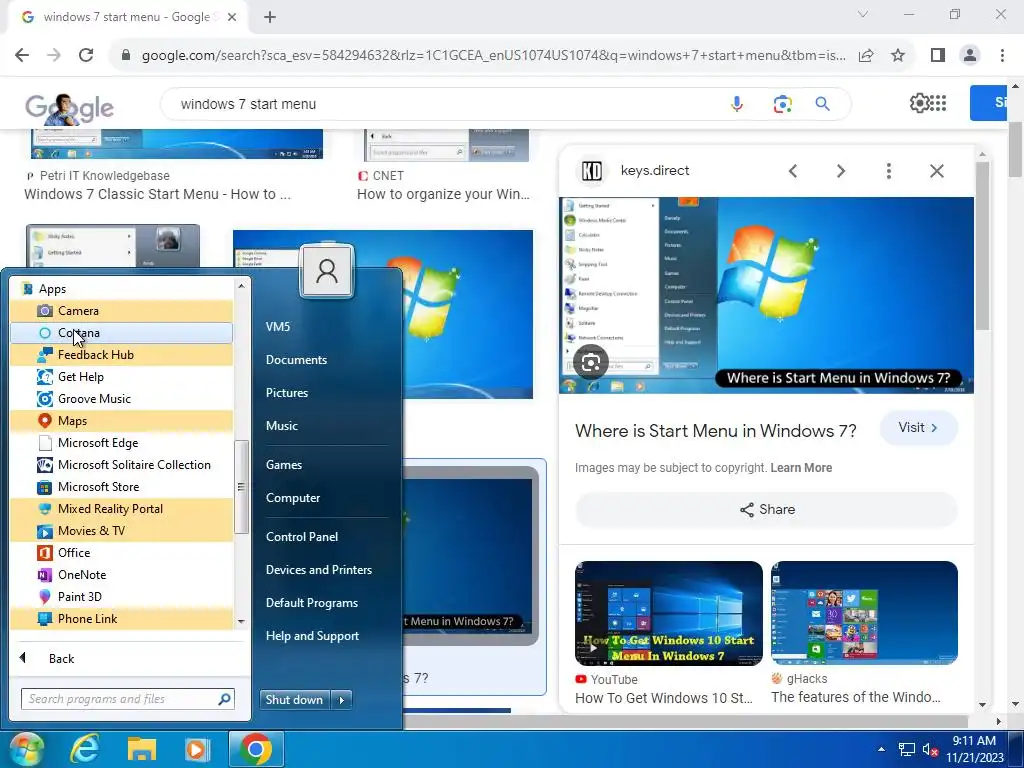Viewport: 1024px width, 768px height.
Task: Launch Mixed Reality Portal
Action: point(121,509)
